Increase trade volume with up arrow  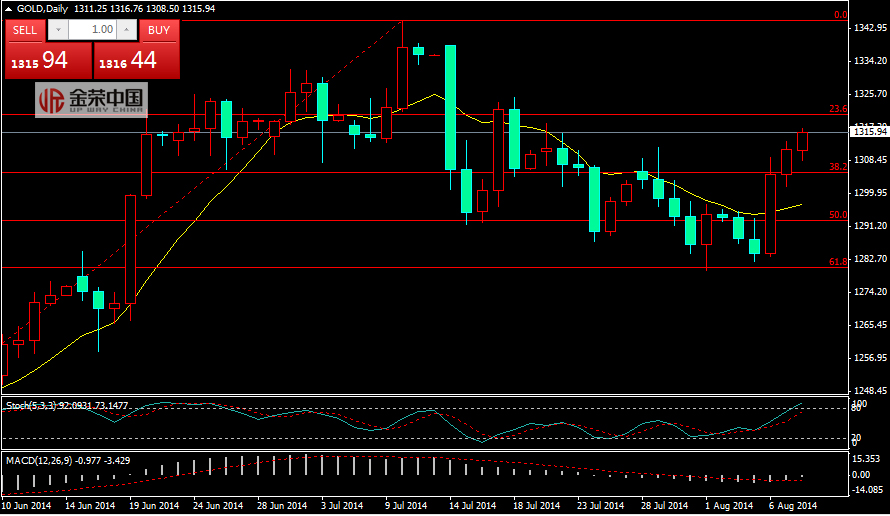[128, 30]
